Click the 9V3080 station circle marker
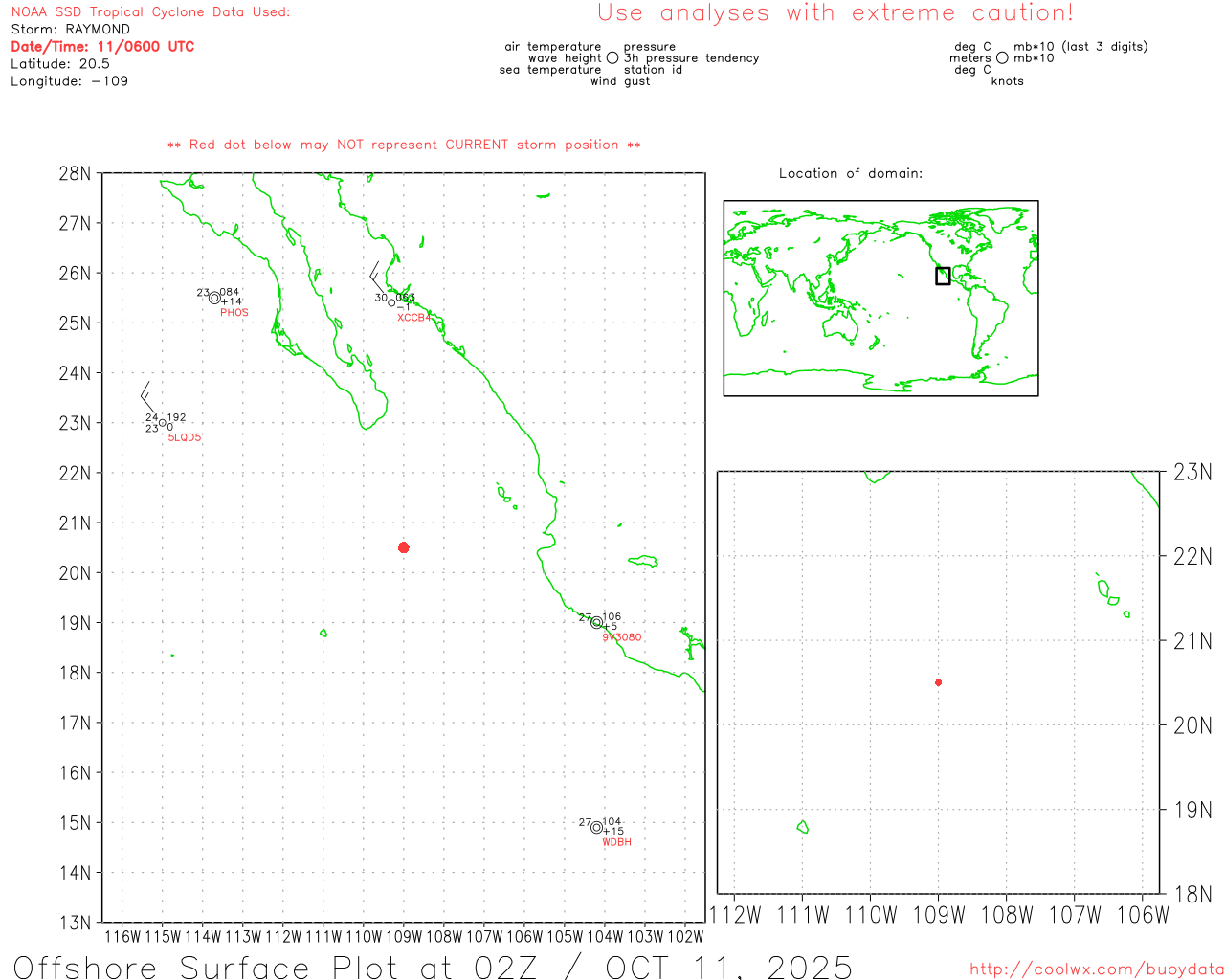The width and height of the screenshot is (1225, 980). point(596,622)
